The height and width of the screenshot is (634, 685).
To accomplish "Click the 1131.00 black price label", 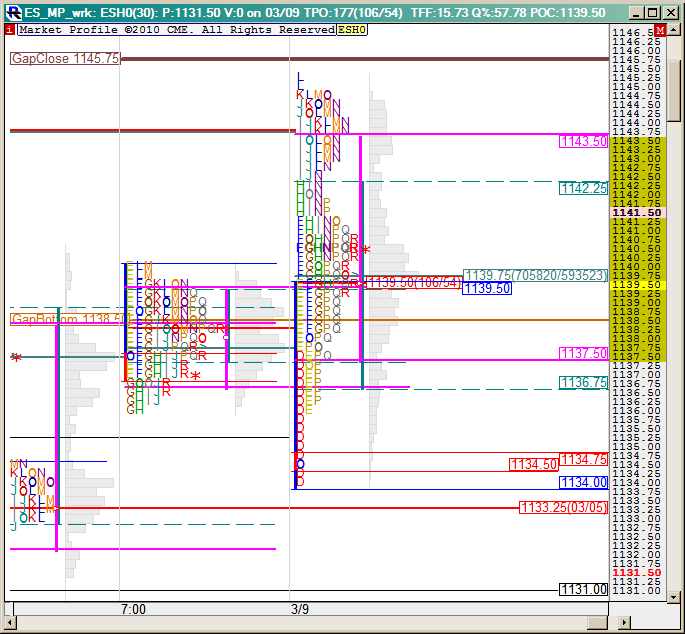I will click(x=584, y=590).
